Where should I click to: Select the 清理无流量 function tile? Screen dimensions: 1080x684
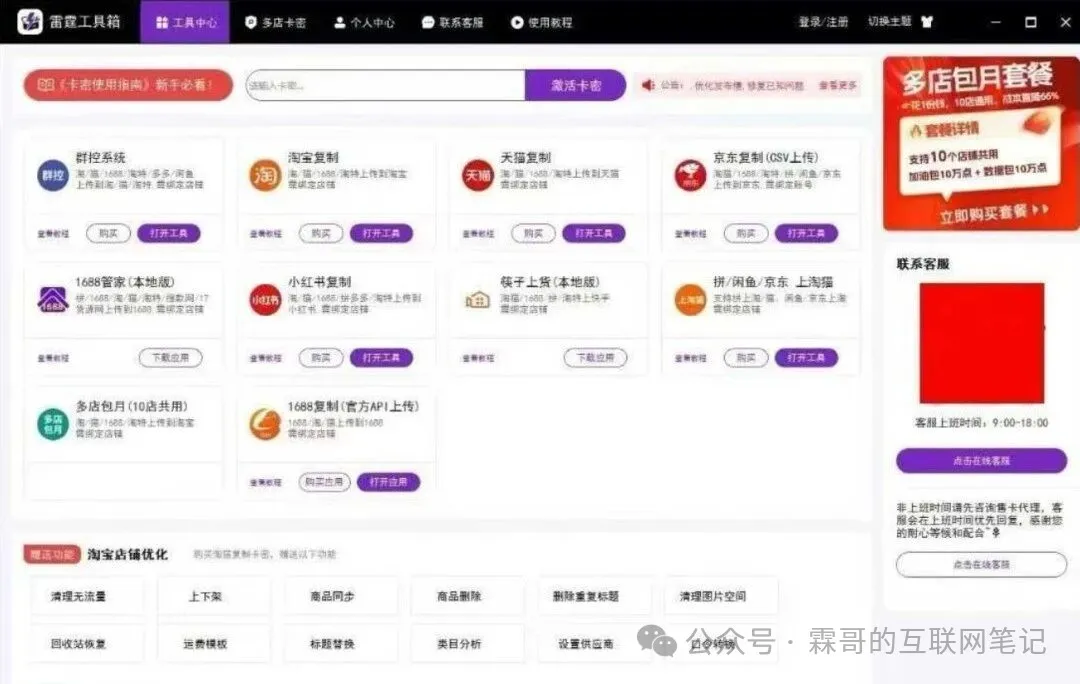coord(78,596)
